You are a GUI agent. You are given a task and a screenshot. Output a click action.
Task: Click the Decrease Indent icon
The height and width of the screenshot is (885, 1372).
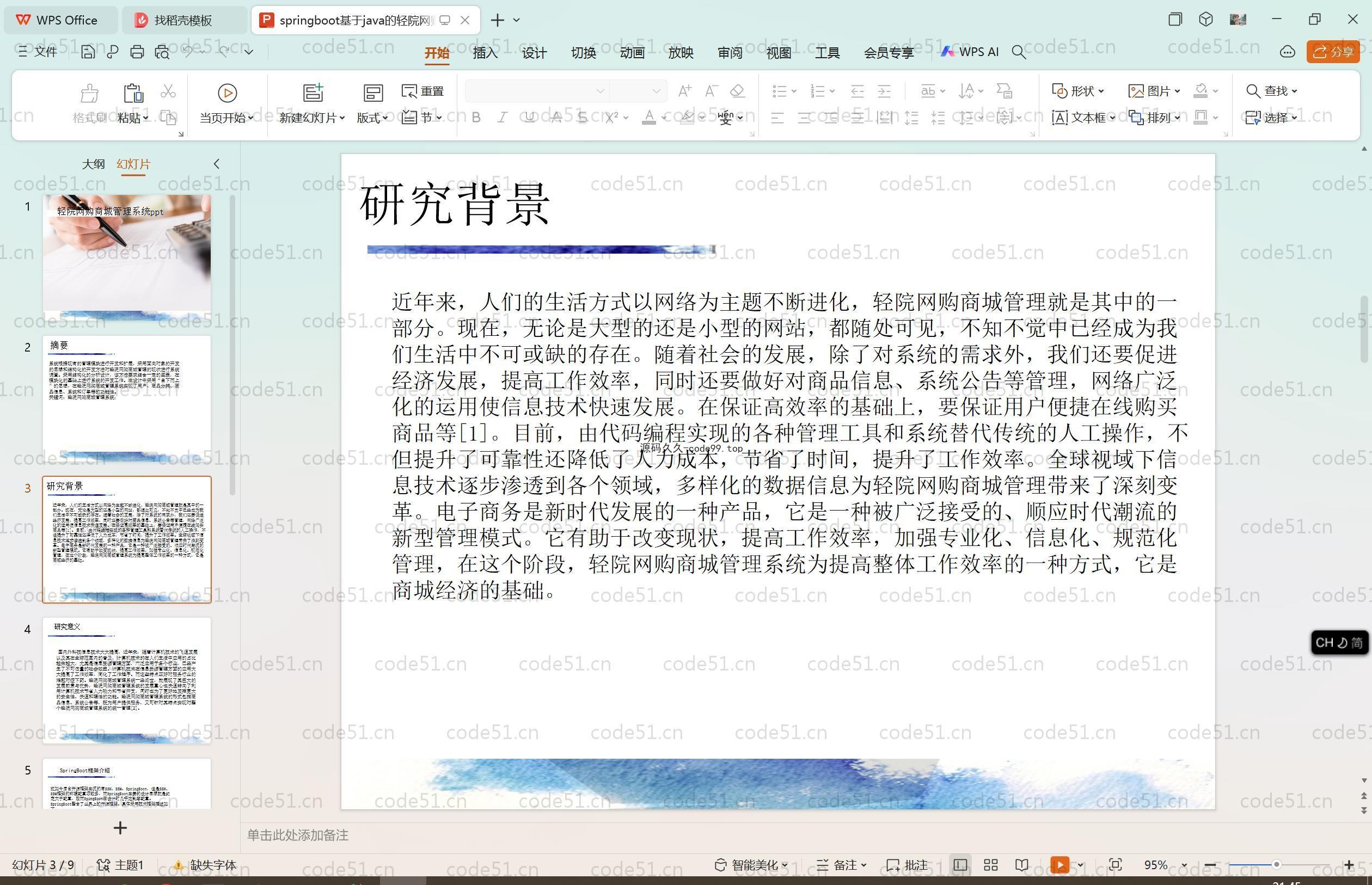click(857, 91)
